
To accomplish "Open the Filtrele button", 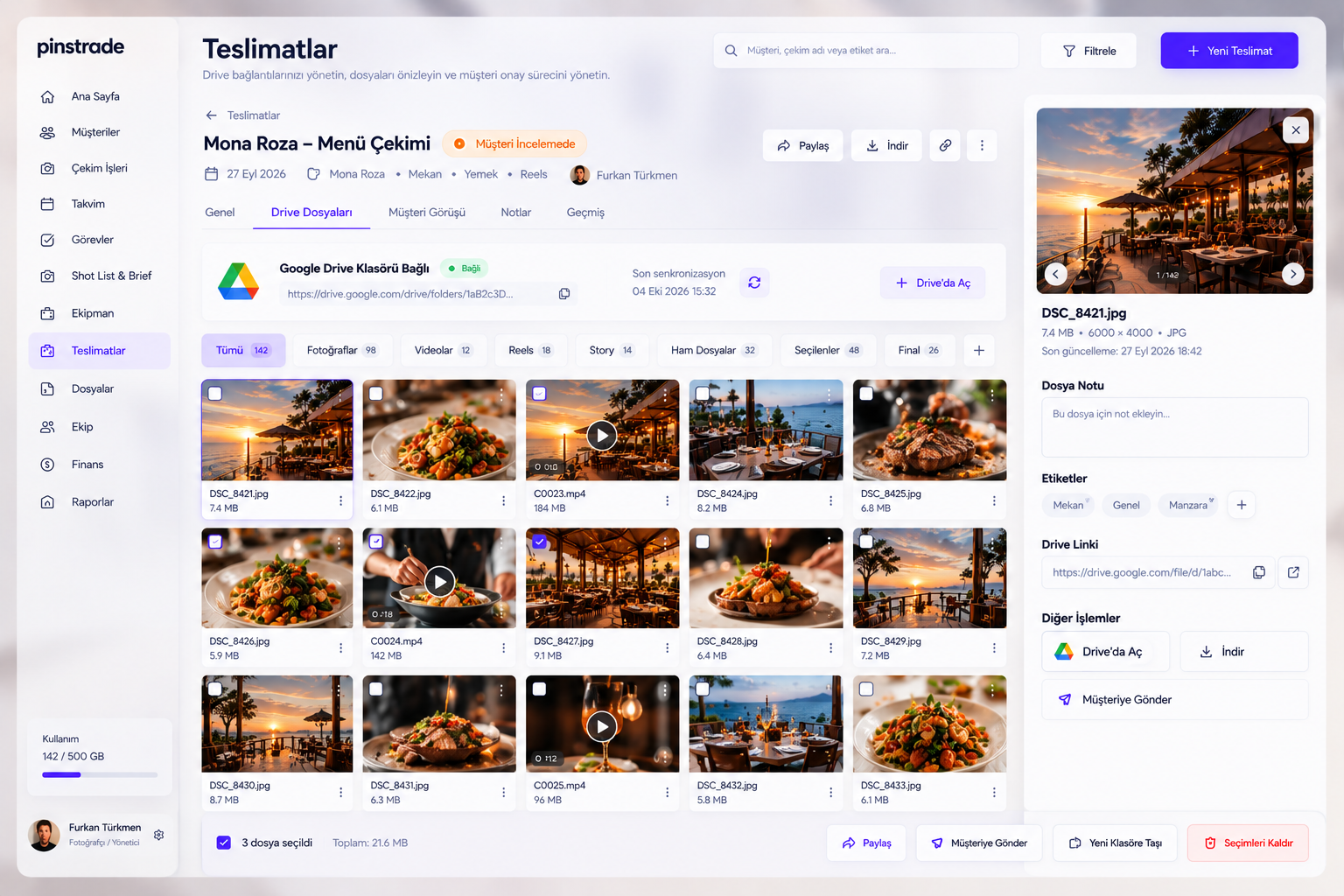I will coord(1088,51).
